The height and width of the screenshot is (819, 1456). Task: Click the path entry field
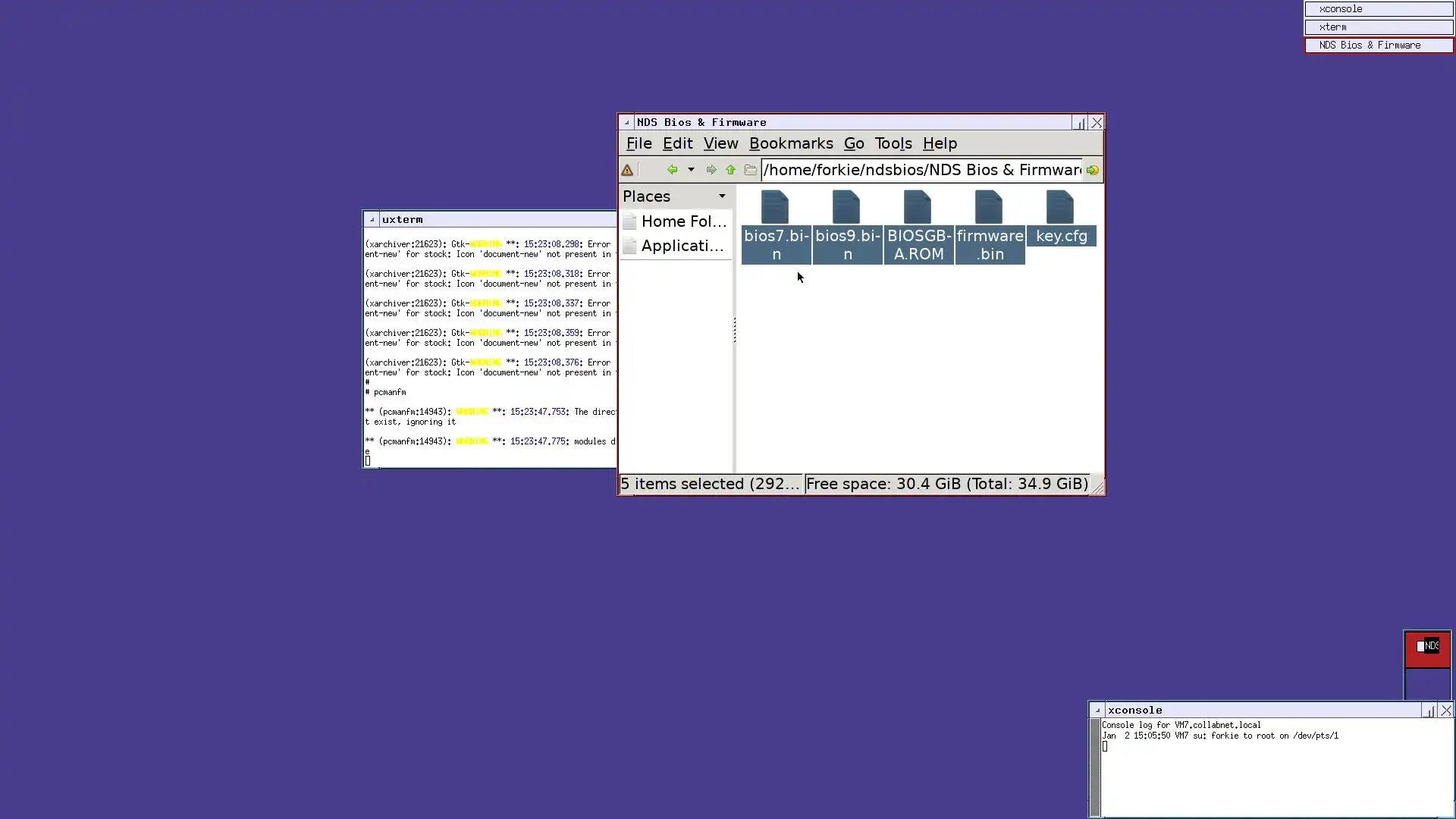[921, 170]
